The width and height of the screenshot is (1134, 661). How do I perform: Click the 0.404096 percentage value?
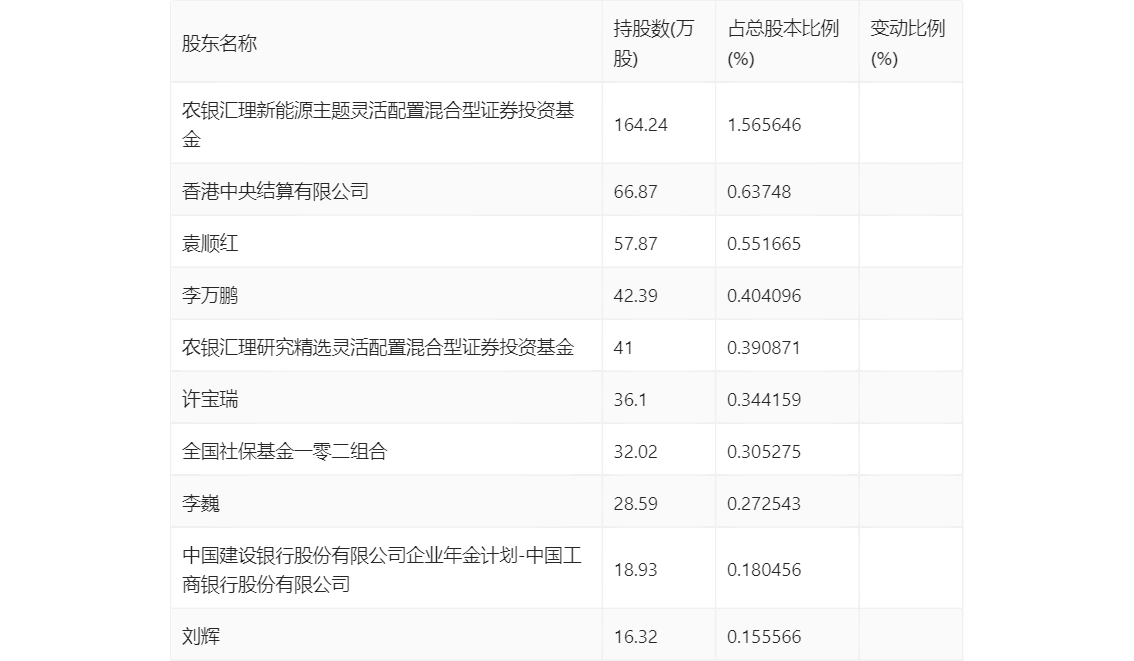(764, 296)
